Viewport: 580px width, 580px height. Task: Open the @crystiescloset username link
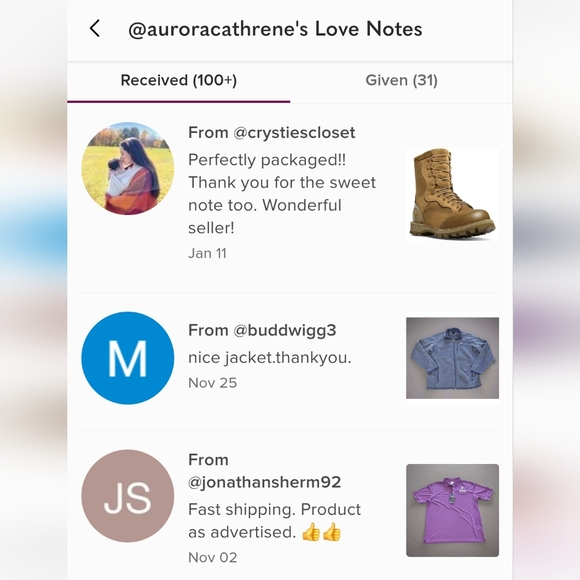point(294,133)
